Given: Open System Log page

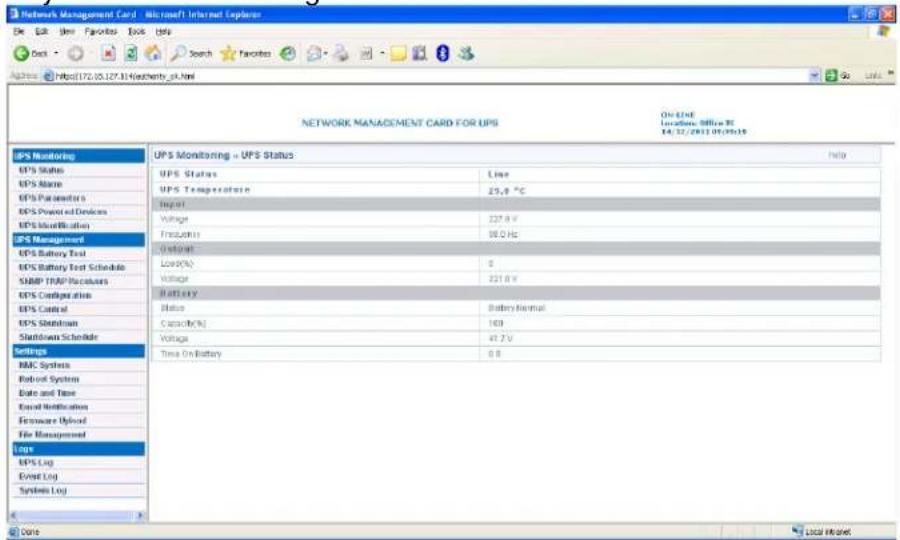Looking at the screenshot, I should tap(43, 490).
